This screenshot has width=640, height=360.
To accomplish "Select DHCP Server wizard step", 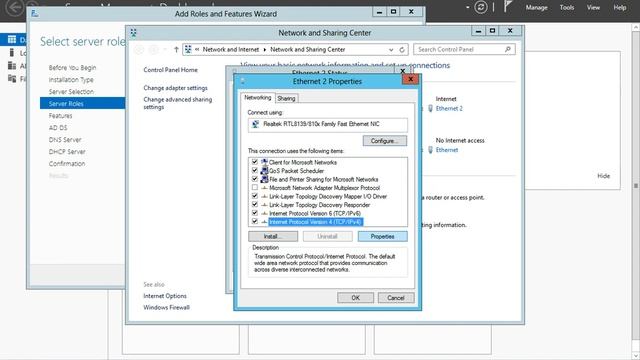I will 67,151.
